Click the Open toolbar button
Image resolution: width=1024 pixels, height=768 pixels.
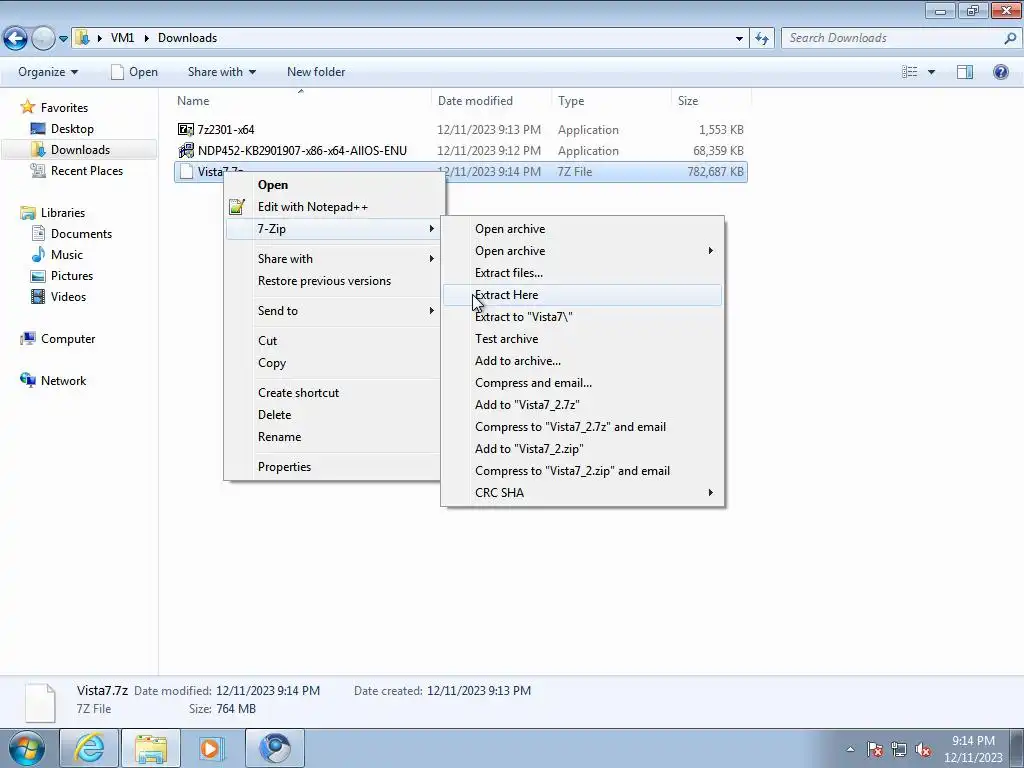click(x=134, y=72)
